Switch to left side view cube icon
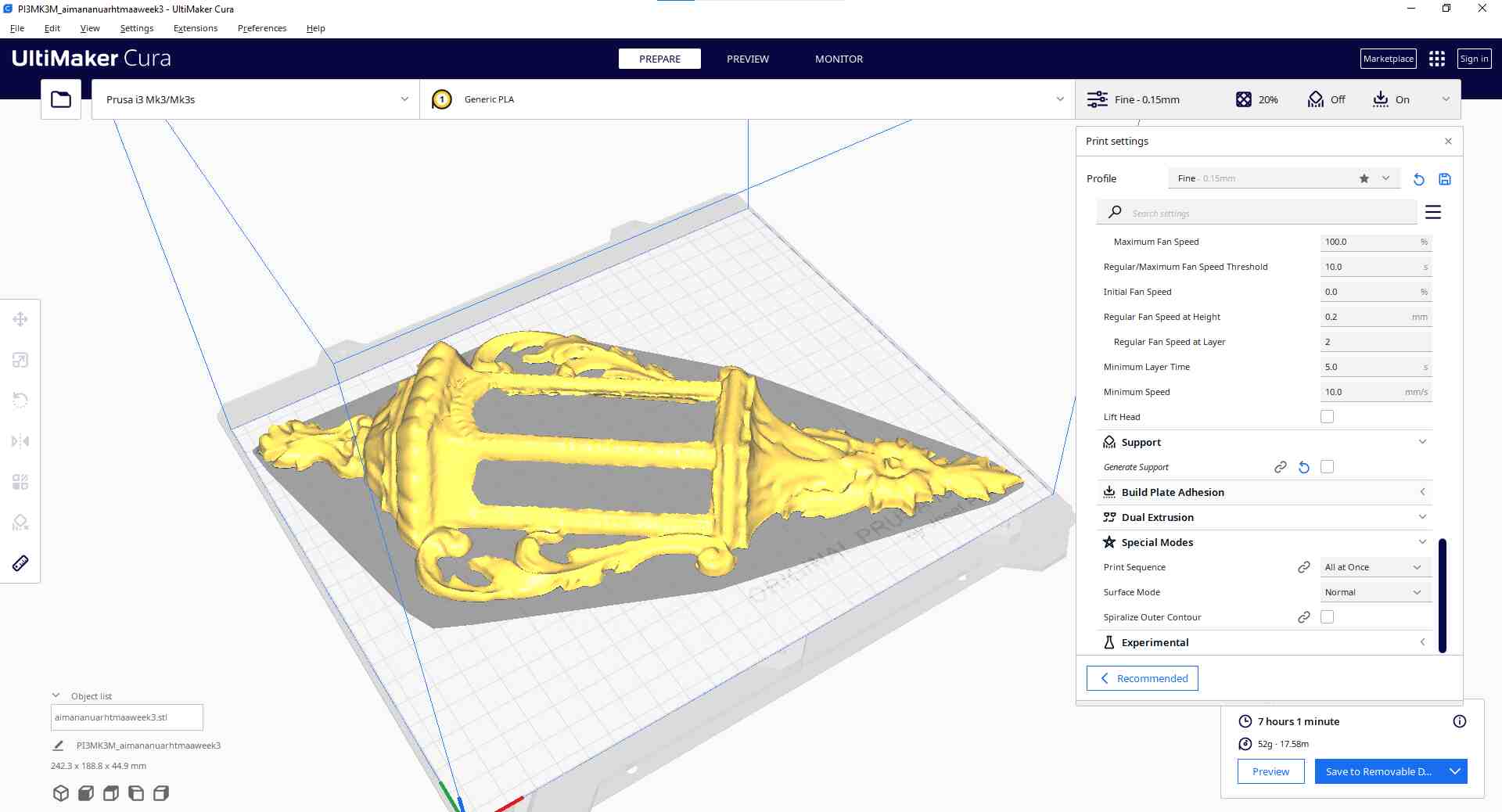 tap(136, 793)
